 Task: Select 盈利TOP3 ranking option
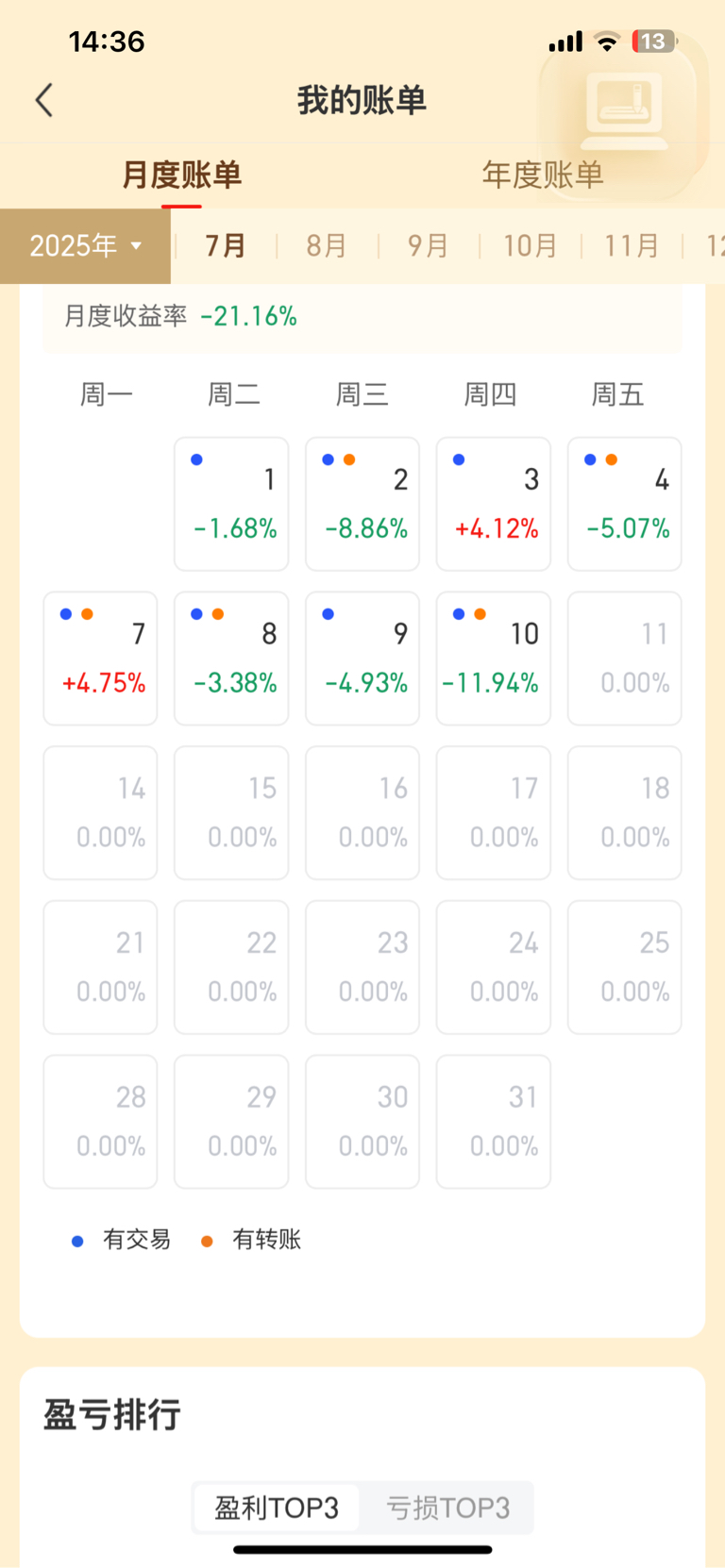click(277, 1508)
